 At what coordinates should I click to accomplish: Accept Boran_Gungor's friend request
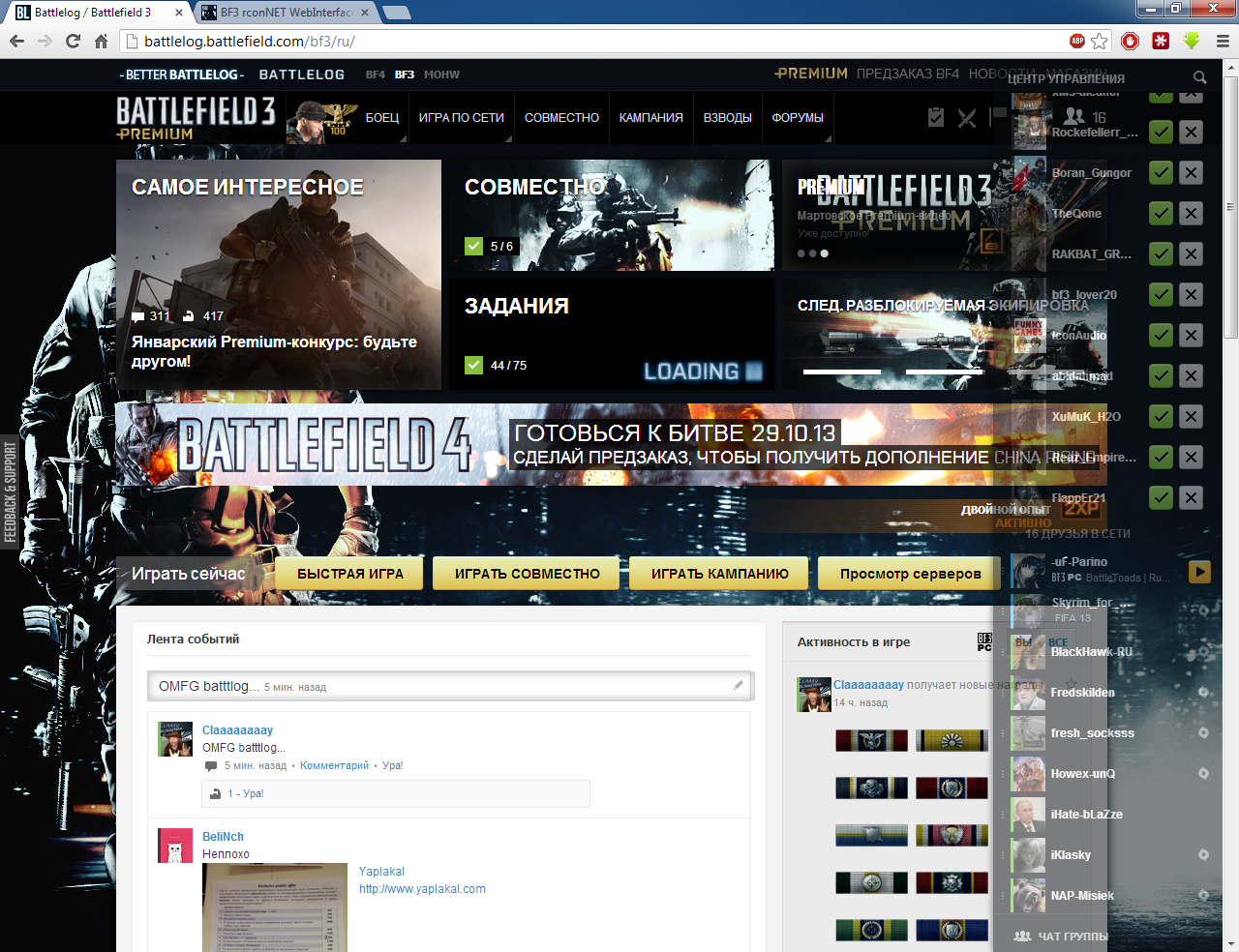click(1162, 173)
